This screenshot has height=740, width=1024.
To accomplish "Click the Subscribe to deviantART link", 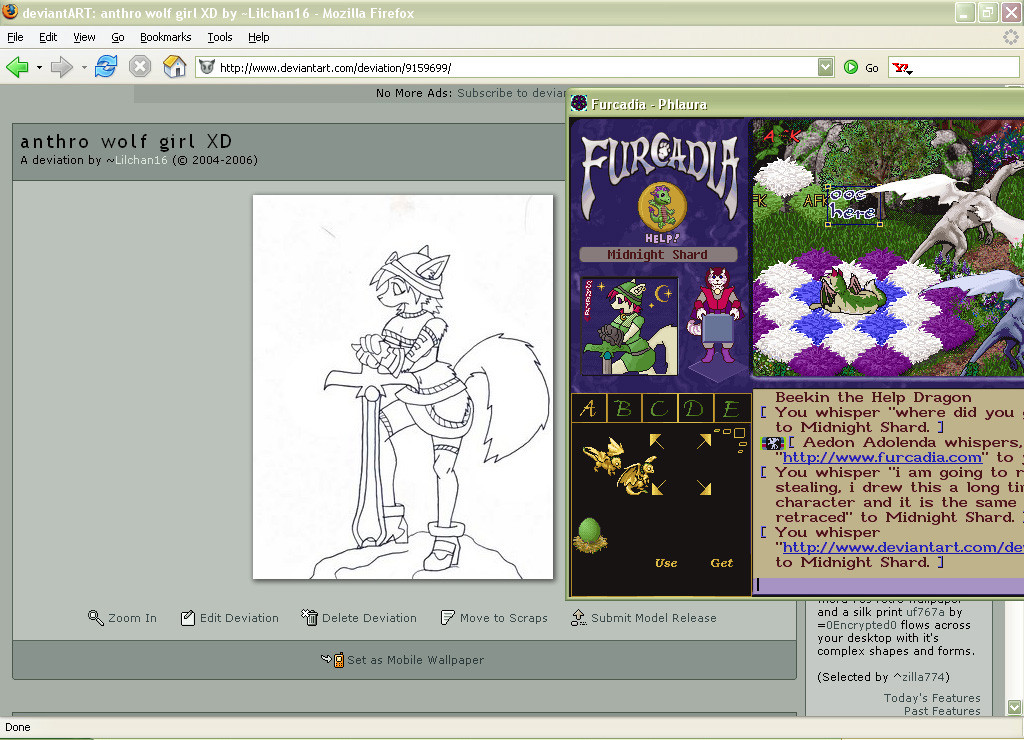I will click(x=511, y=93).
